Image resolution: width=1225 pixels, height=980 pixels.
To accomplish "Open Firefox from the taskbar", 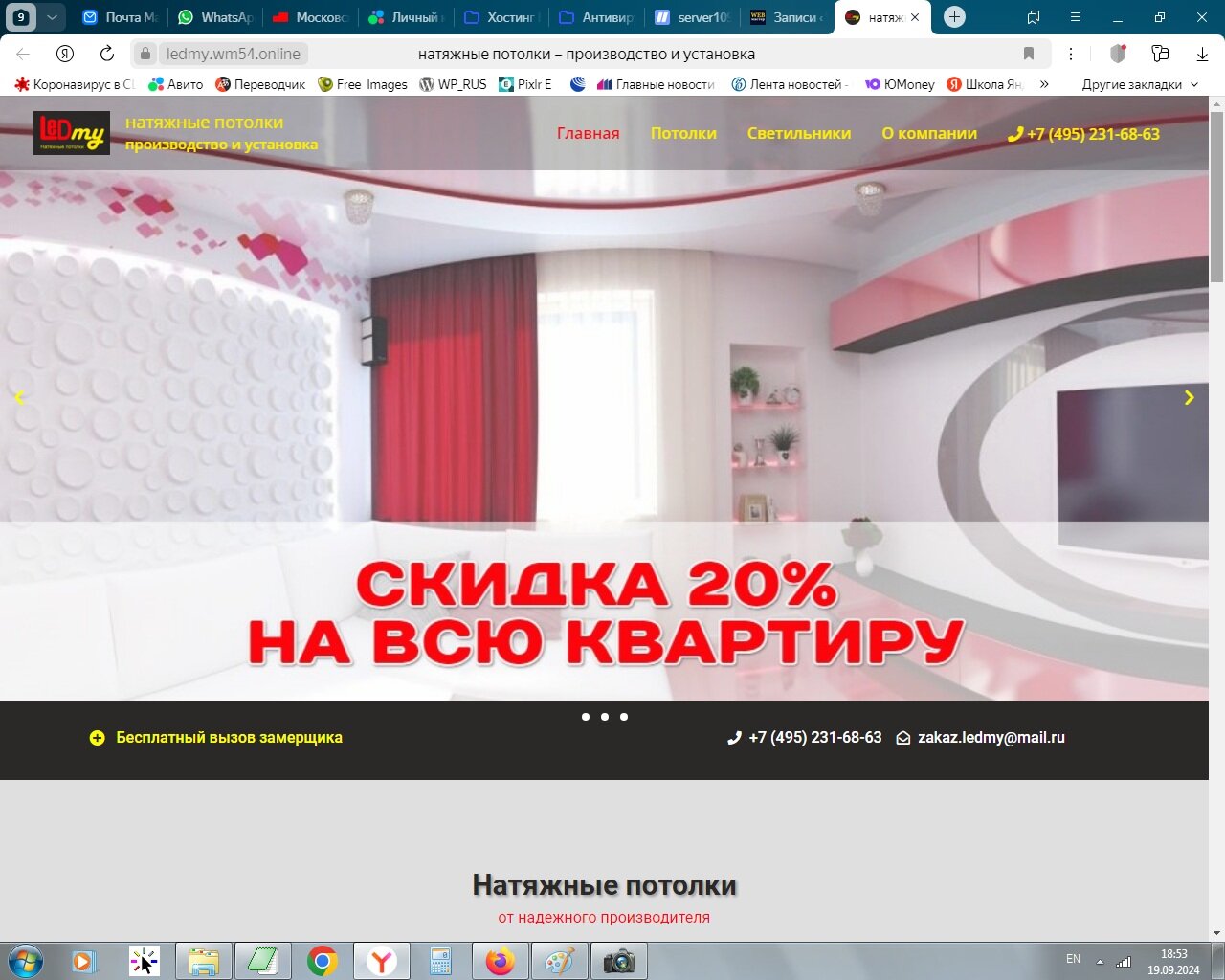I will (501, 961).
